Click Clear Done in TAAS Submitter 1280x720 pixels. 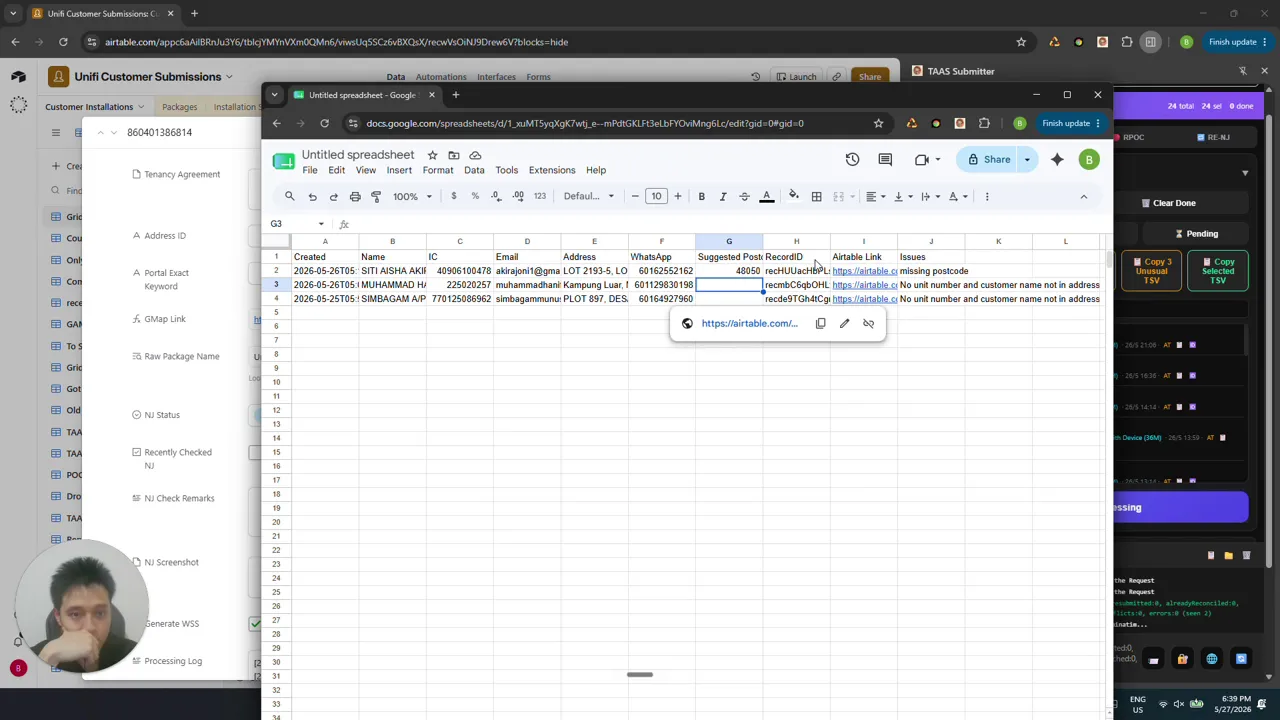click(x=1168, y=203)
